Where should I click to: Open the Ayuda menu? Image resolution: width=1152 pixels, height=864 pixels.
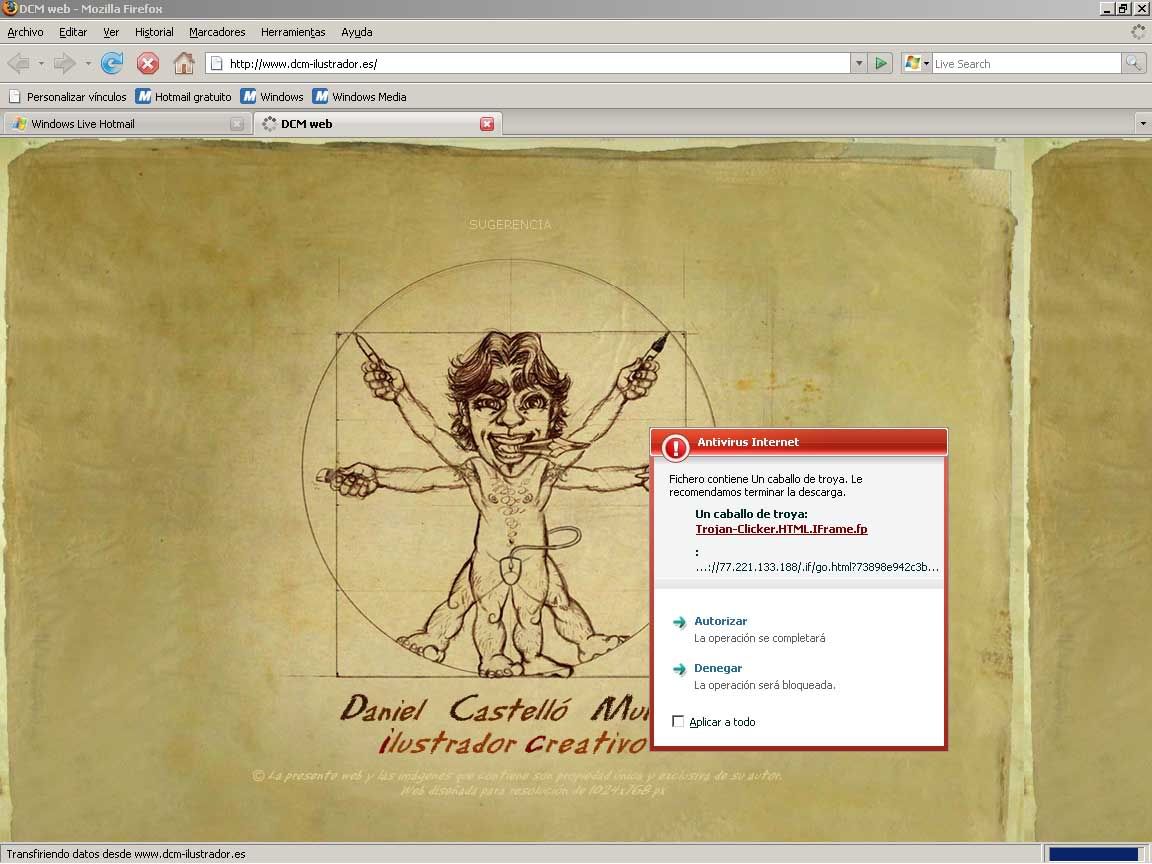click(356, 32)
